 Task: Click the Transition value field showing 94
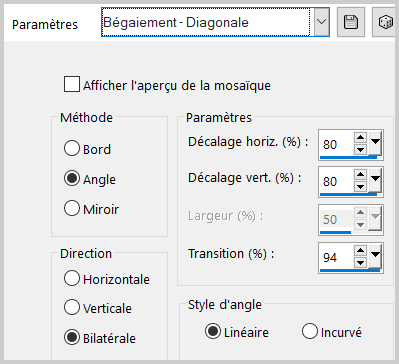pyautogui.click(x=336, y=257)
